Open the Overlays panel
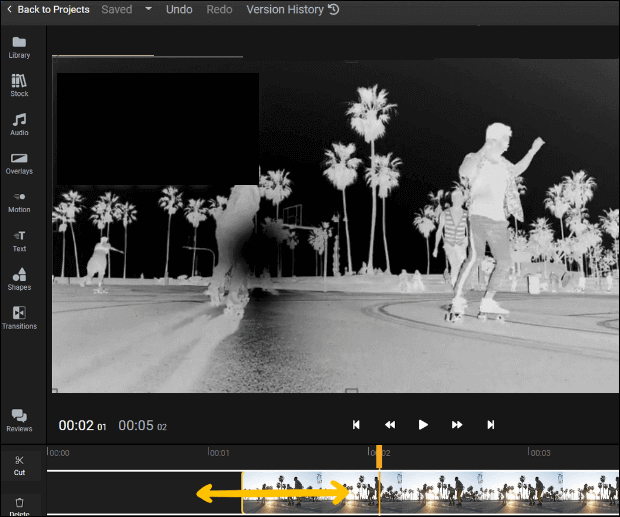 coord(19,163)
